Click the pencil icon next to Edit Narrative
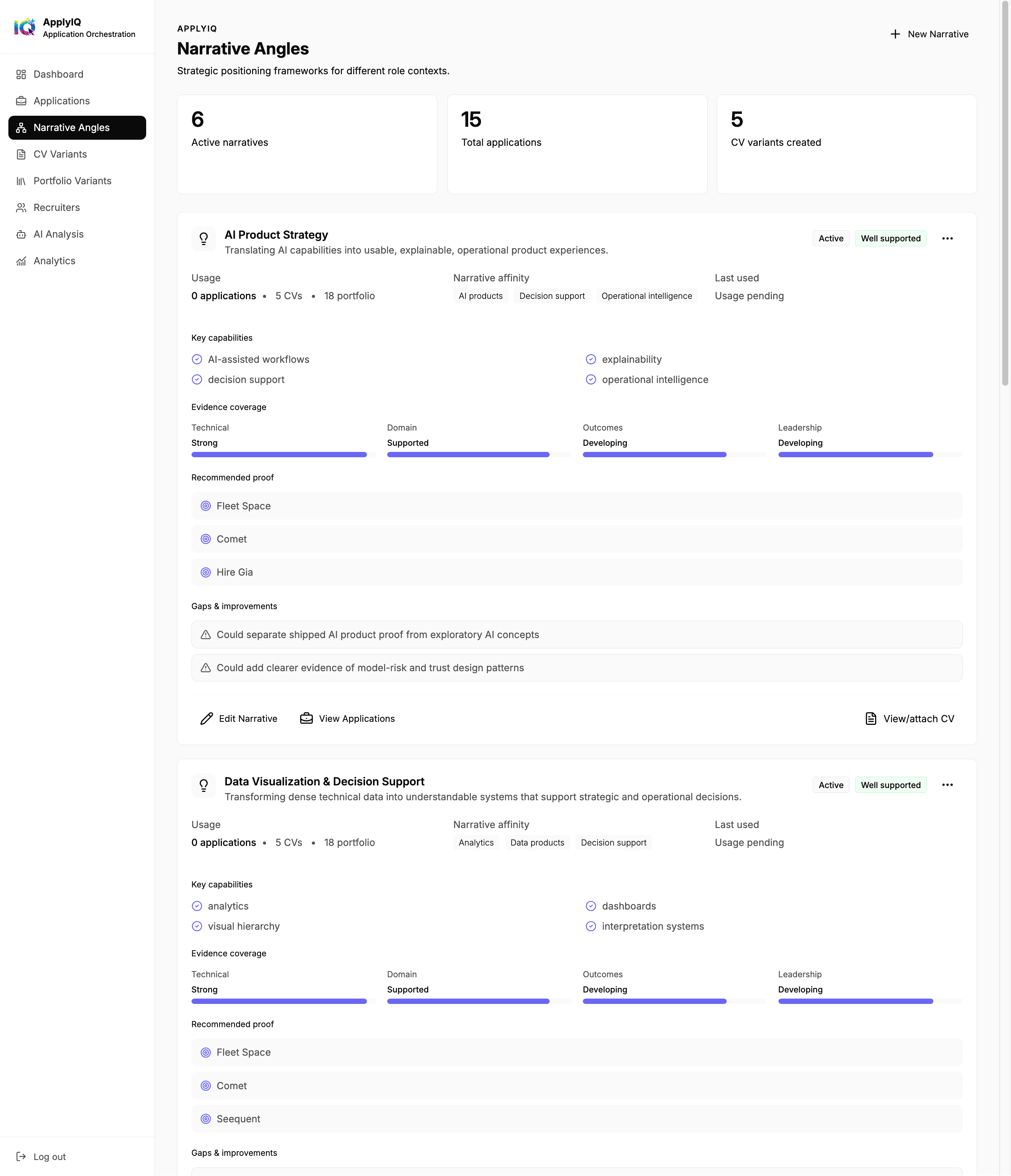This screenshot has width=1011, height=1176. pyautogui.click(x=207, y=718)
